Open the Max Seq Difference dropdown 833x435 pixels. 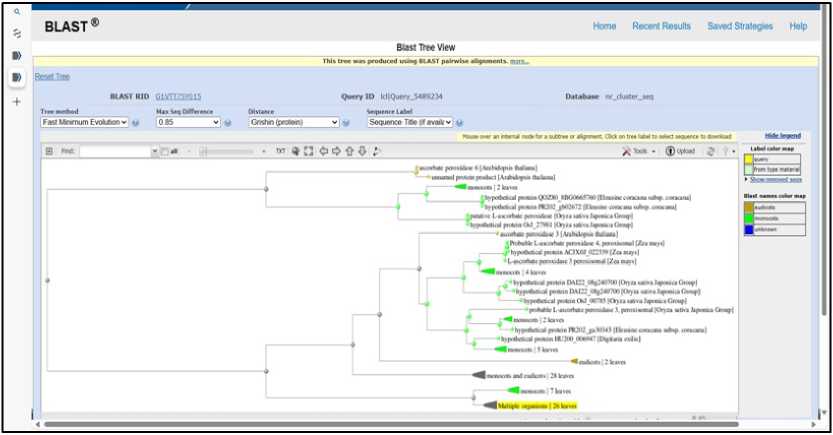188,122
